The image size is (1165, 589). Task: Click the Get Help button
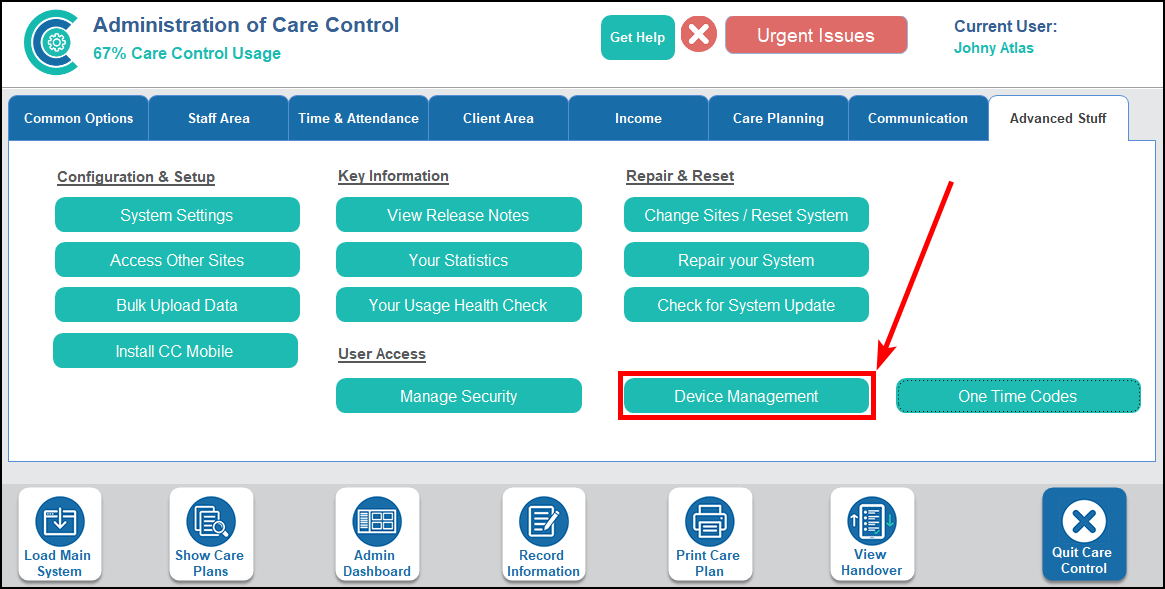637,37
